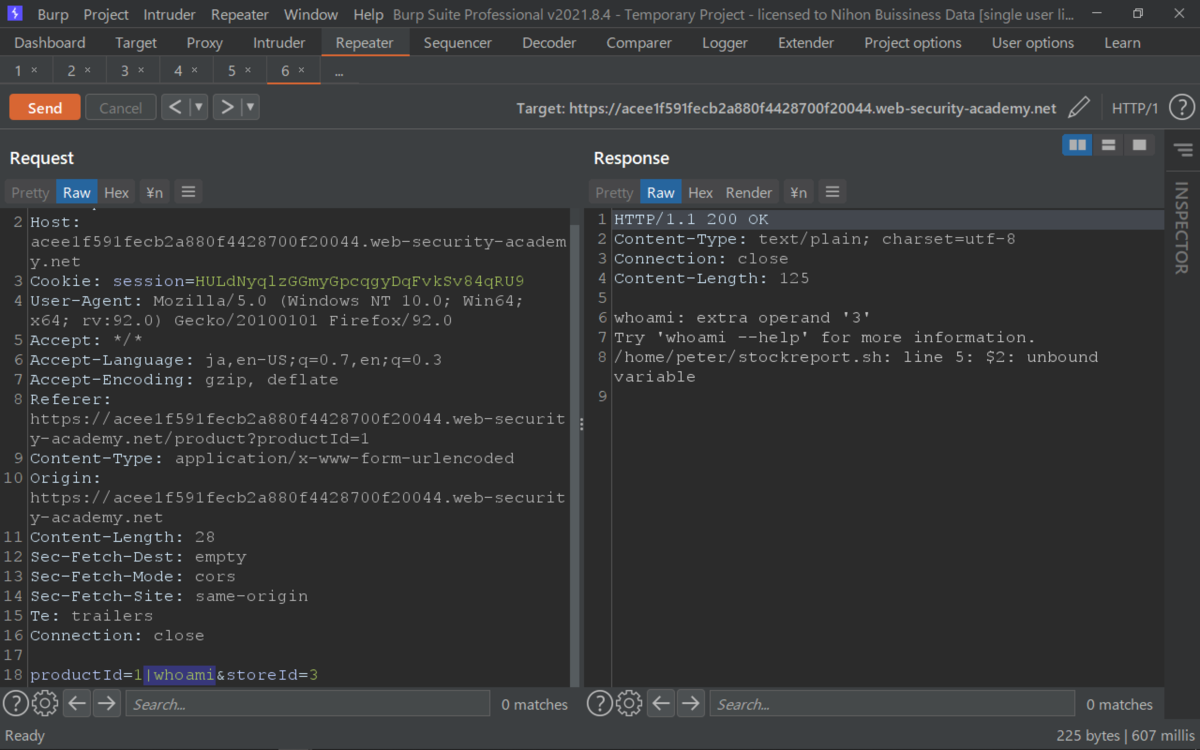Switch Request view to Hex
This screenshot has width=1200, height=750.
click(117, 192)
